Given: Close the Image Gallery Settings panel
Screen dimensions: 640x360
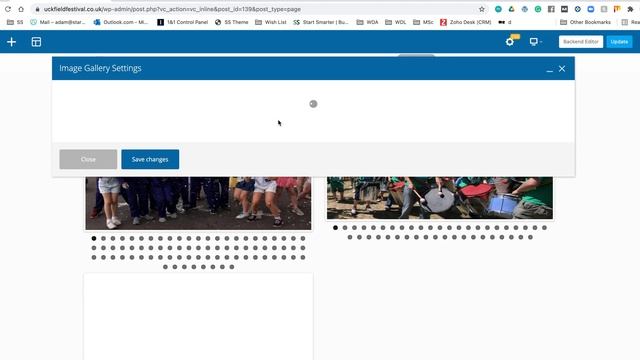Looking at the screenshot, I should point(562,69).
